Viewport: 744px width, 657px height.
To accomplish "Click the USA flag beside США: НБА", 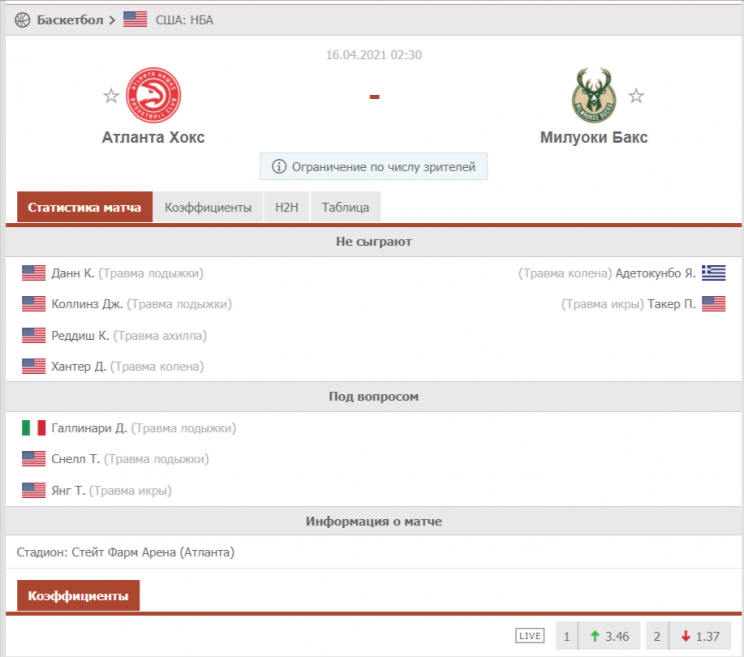I will tap(135, 19).
